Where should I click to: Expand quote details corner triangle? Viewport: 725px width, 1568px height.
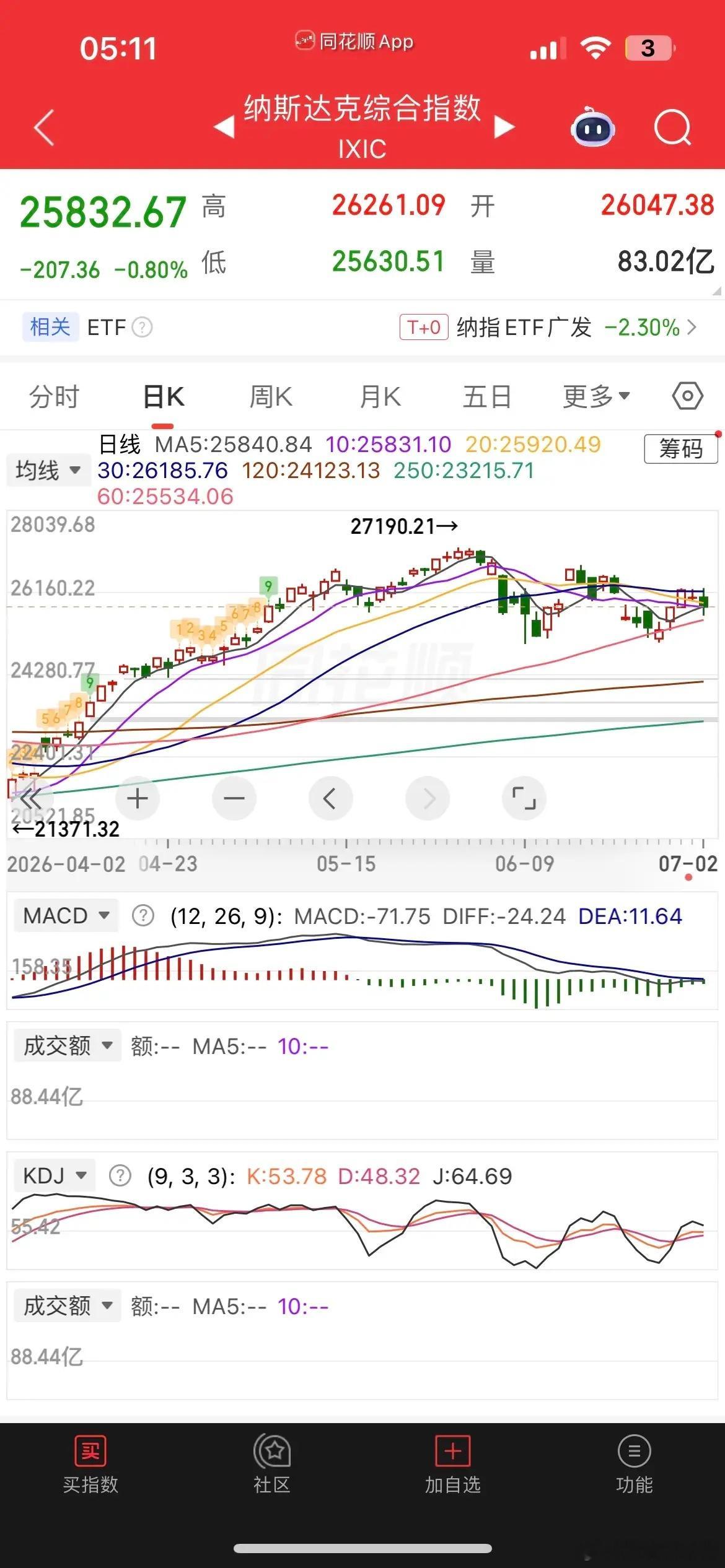click(x=717, y=290)
